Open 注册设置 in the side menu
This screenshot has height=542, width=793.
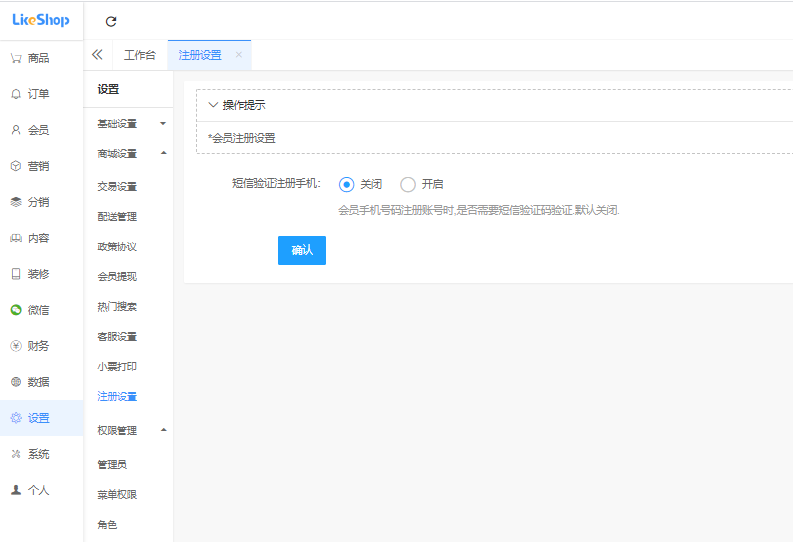click(x=117, y=396)
